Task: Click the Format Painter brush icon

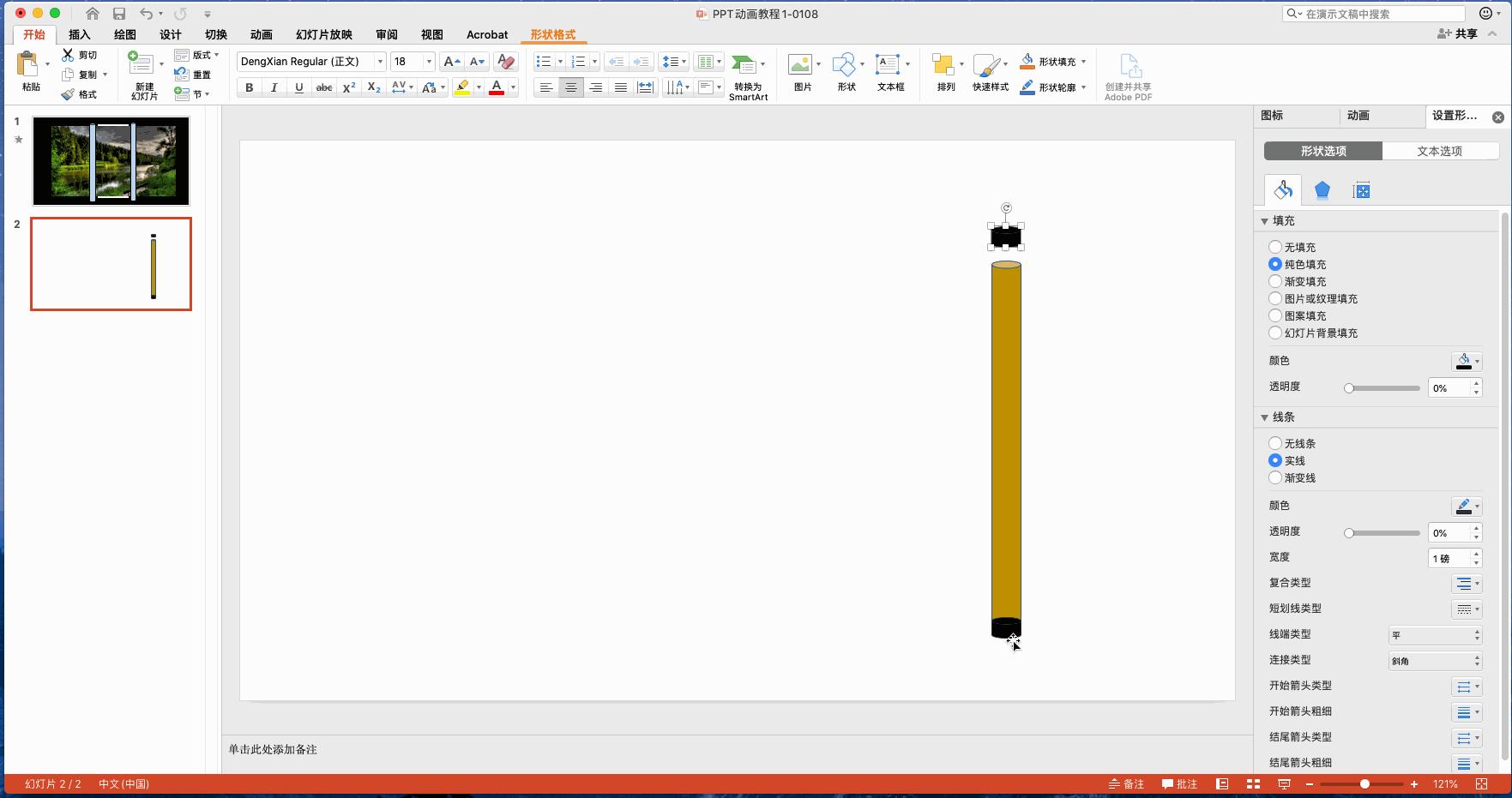Action: pyautogui.click(x=69, y=94)
